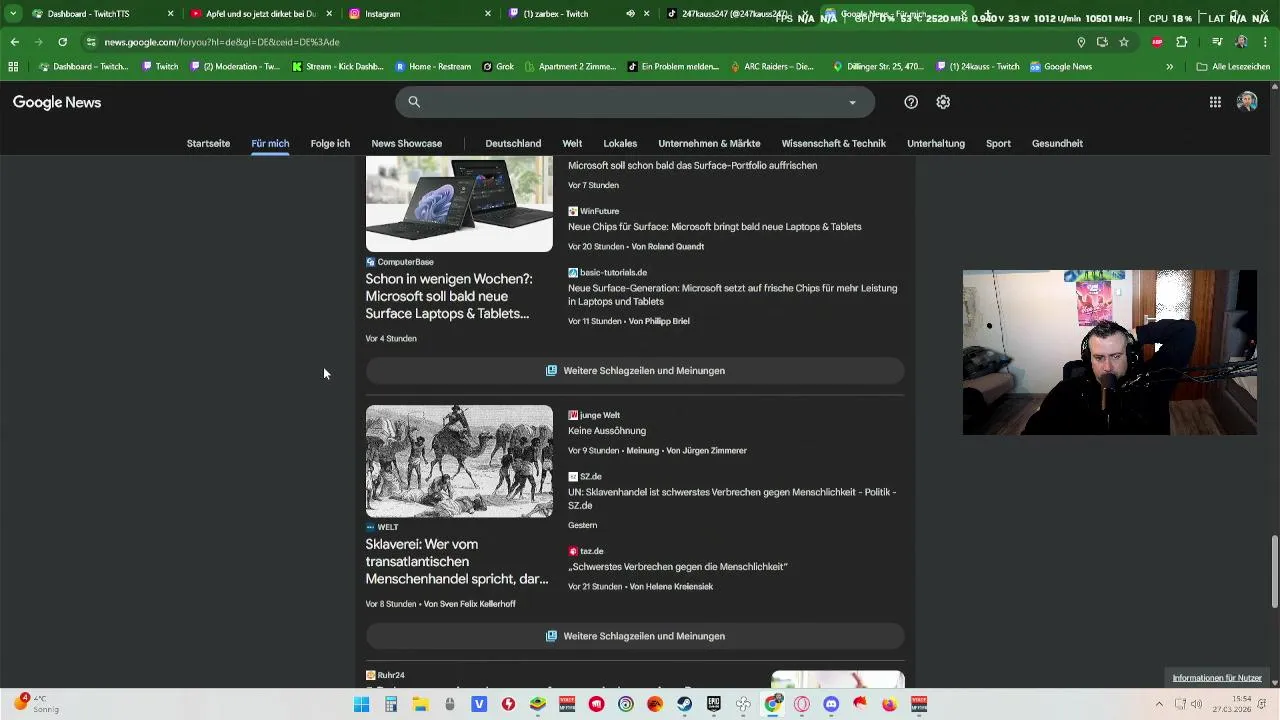1280x720 pixels.
Task: Open Google News settings gear
Action: tap(943, 102)
